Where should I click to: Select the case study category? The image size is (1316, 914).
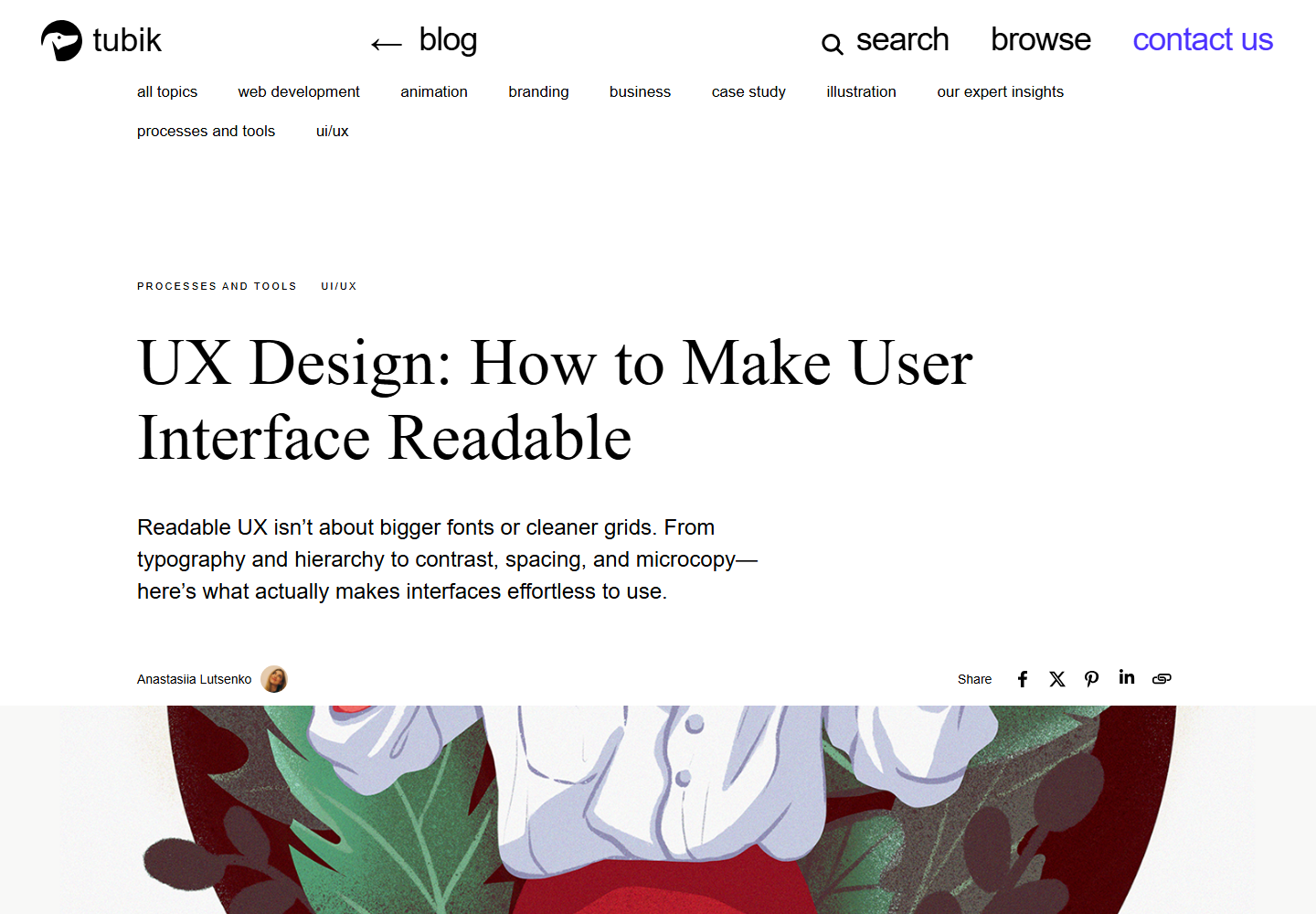click(748, 91)
